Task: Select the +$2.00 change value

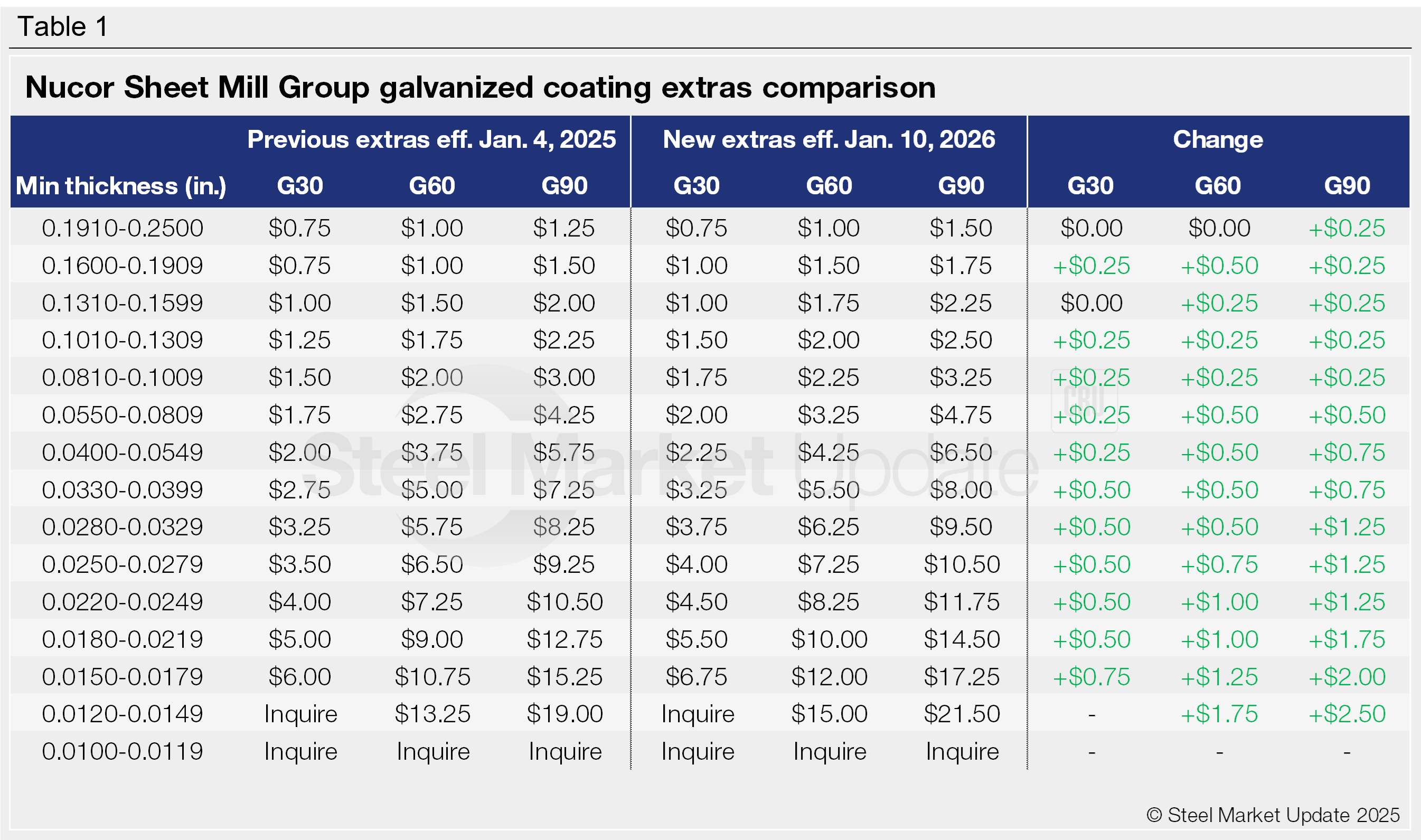Action: [1346, 676]
